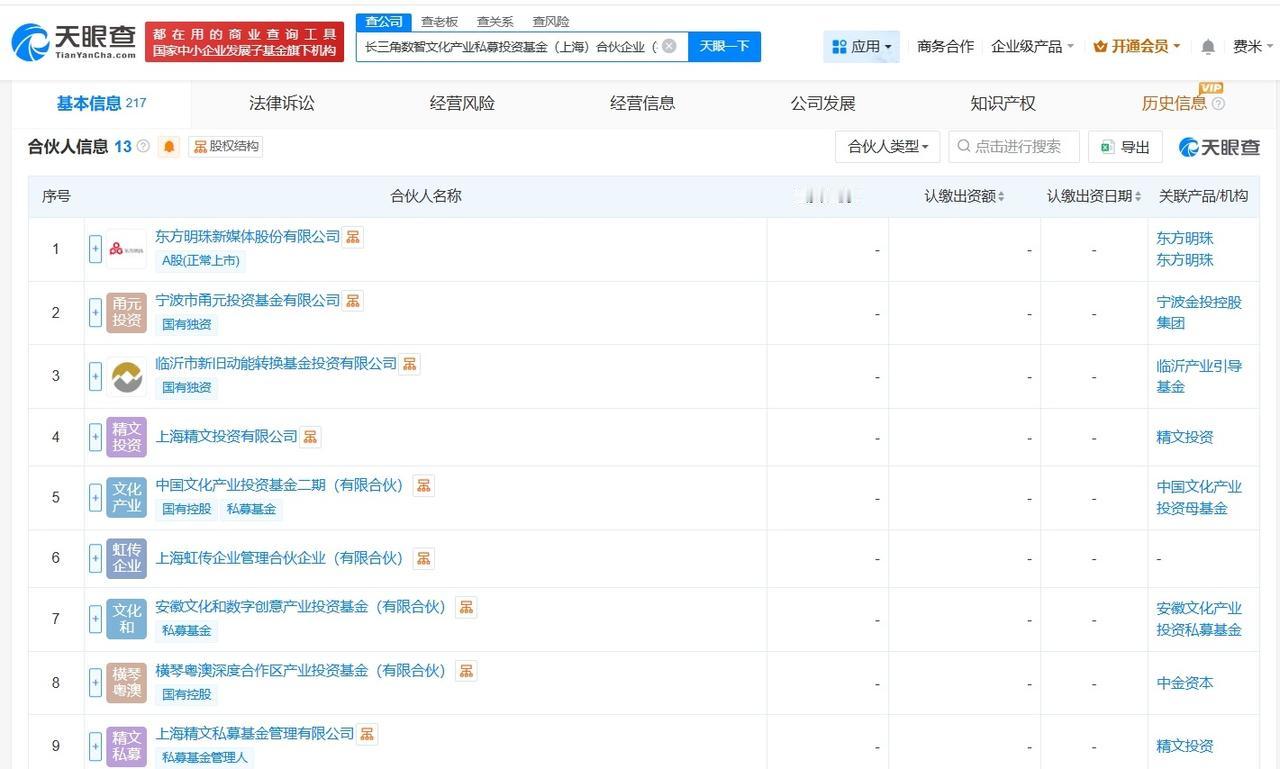Expand row 7 安徽文化和数字创意 details
Image resolution: width=1280 pixels, height=769 pixels.
96,619
